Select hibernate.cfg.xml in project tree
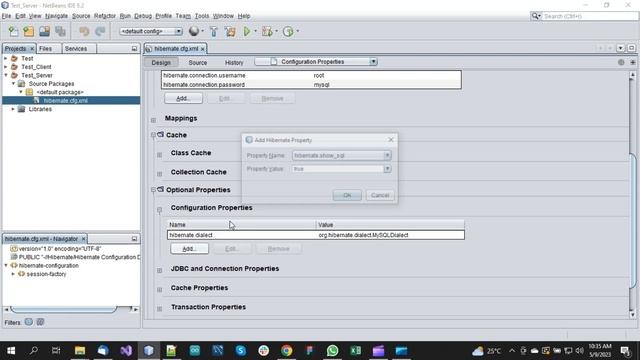 65,100
